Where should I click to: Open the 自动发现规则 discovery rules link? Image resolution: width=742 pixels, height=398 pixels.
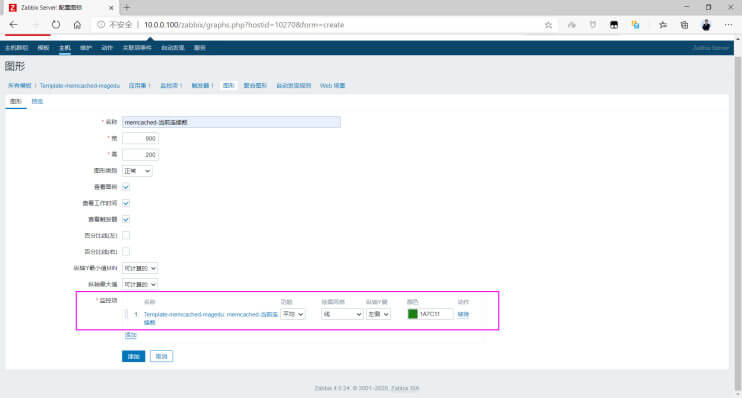click(x=294, y=86)
